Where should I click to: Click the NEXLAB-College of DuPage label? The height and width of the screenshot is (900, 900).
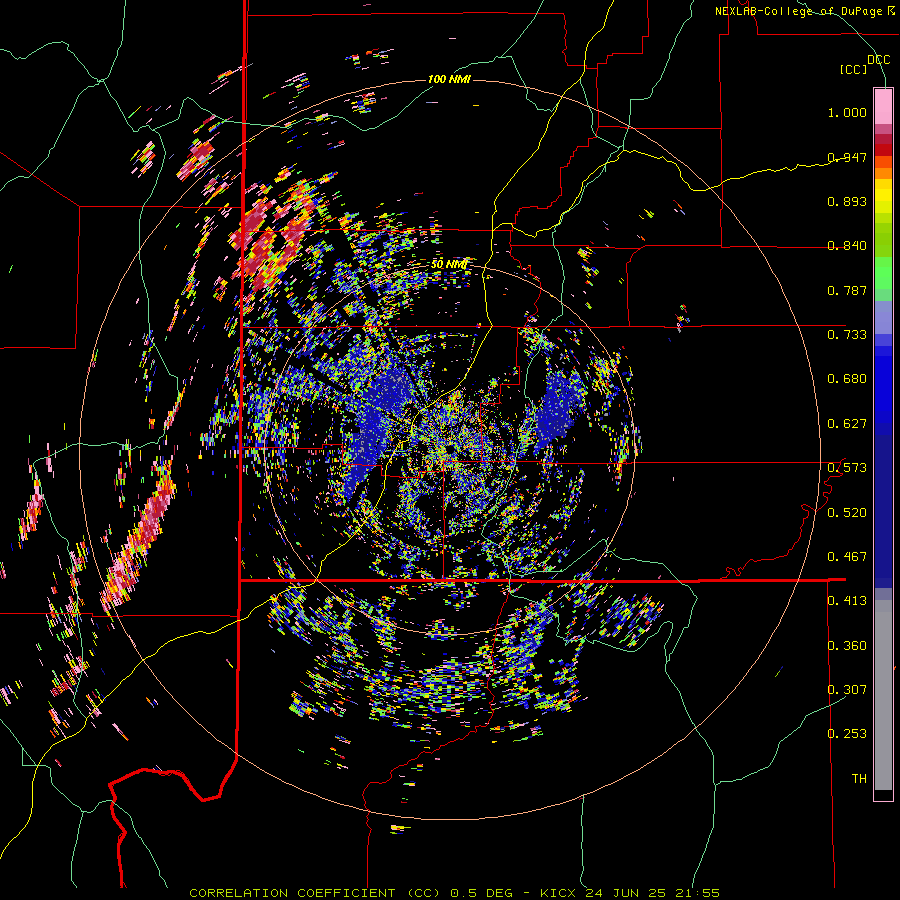tap(805, 11)
